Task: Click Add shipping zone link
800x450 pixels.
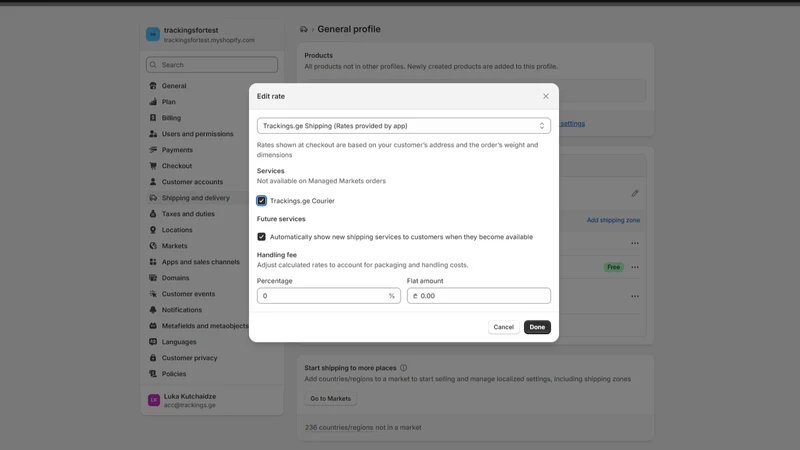Action: point(613,220)
